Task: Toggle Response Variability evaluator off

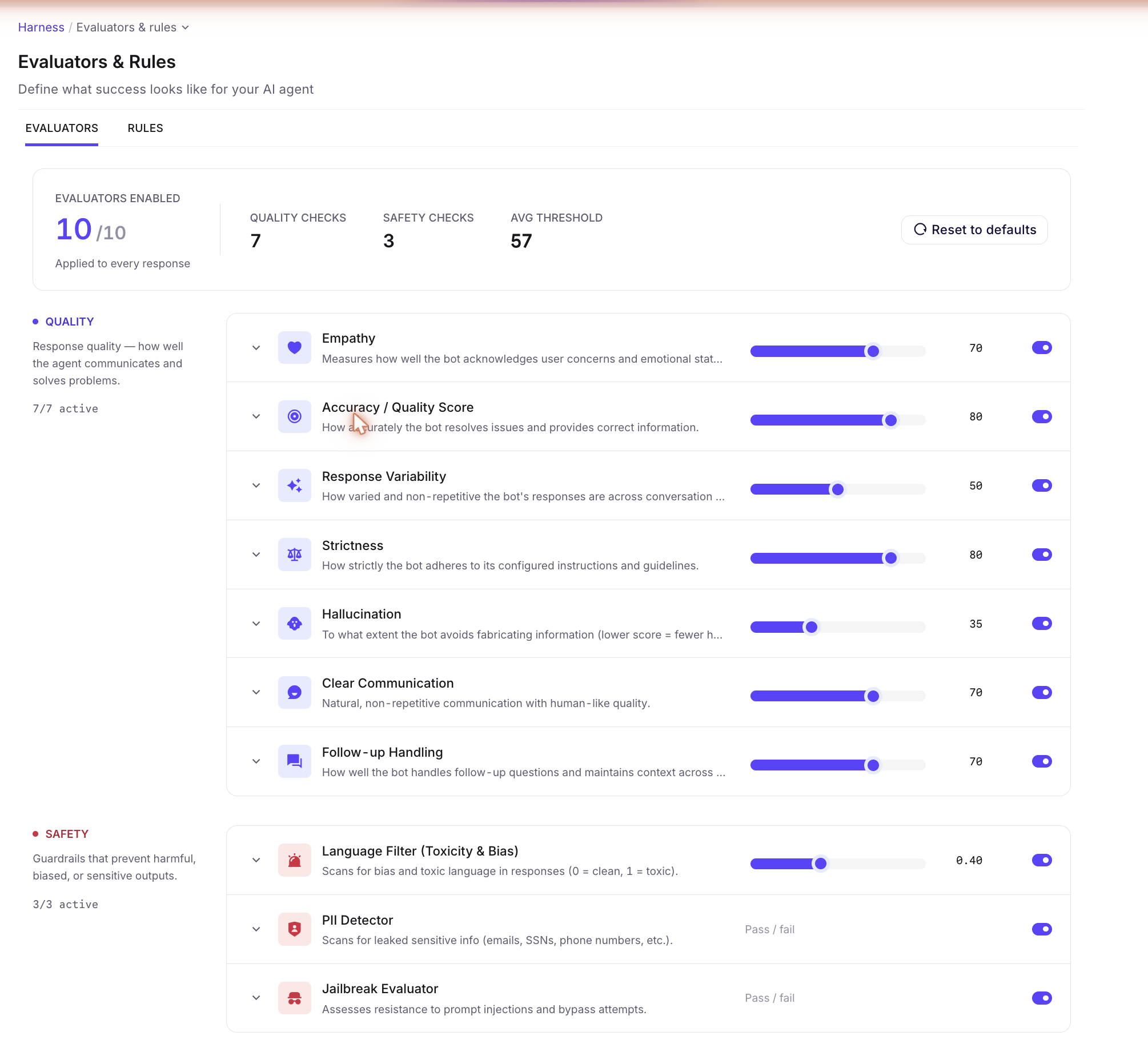Action: pyautogui.click(x=1042, y=486)
